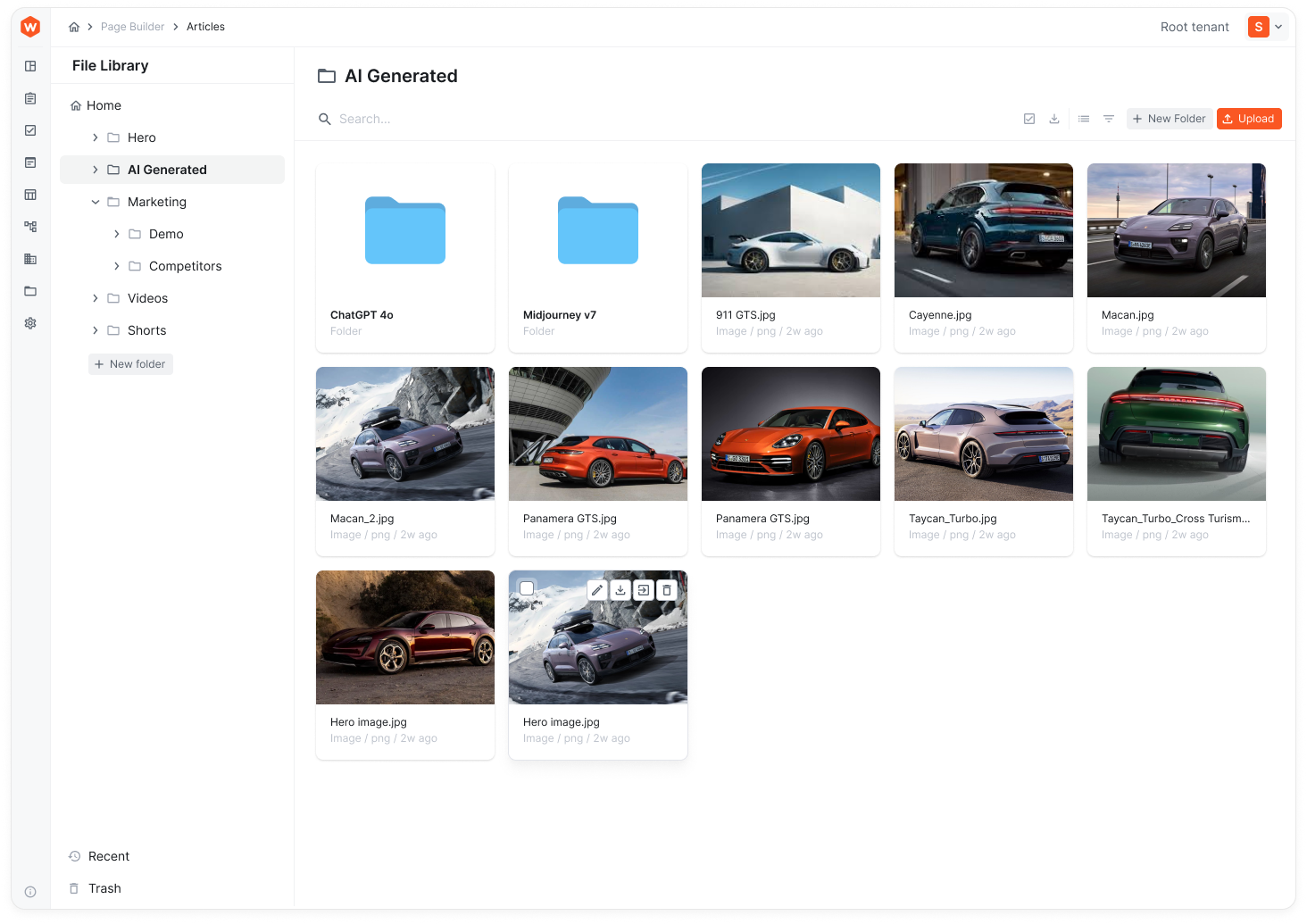The height and width of the screenshot is (924, 1307).
Task: Open the tasks checkmark icon in sidebar
Action: [x=30, y=130]
